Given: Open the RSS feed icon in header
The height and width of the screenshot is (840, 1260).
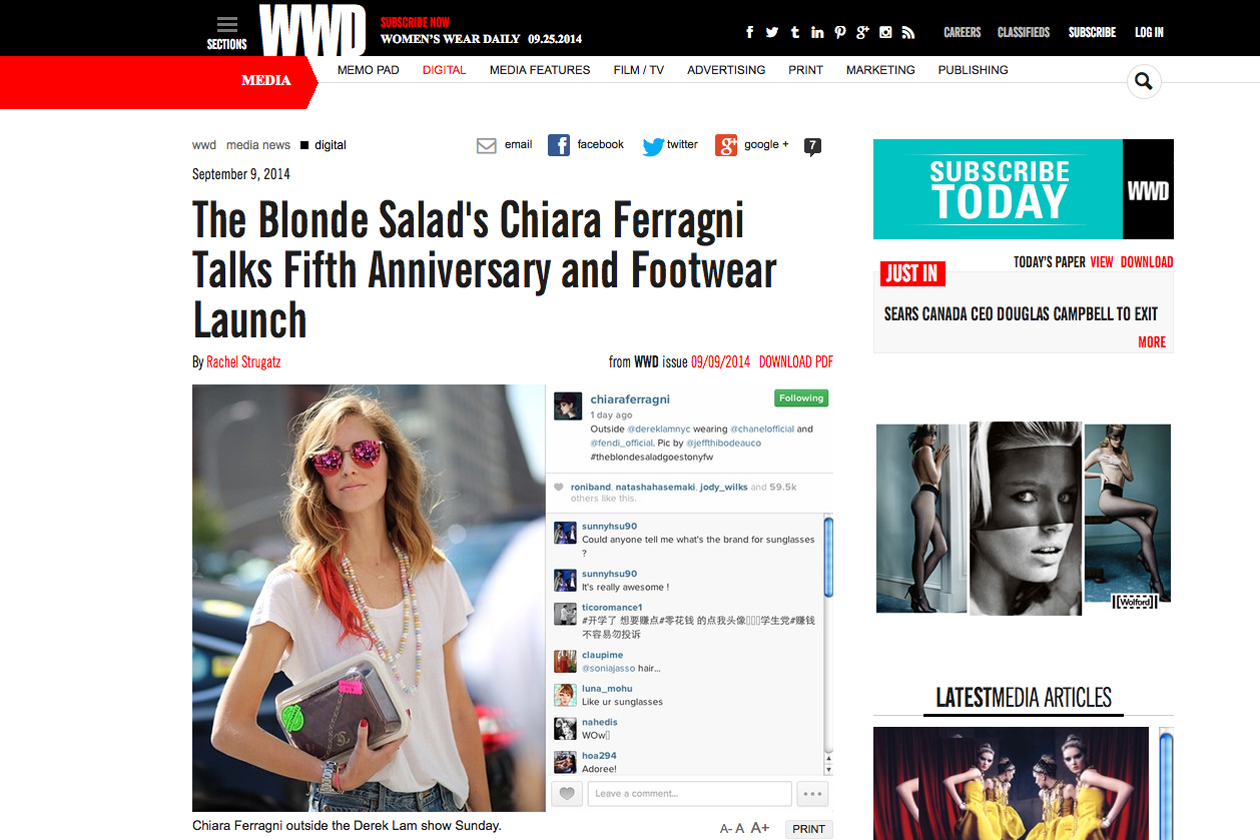Looking at the screenshot, I should coord(908,32).
